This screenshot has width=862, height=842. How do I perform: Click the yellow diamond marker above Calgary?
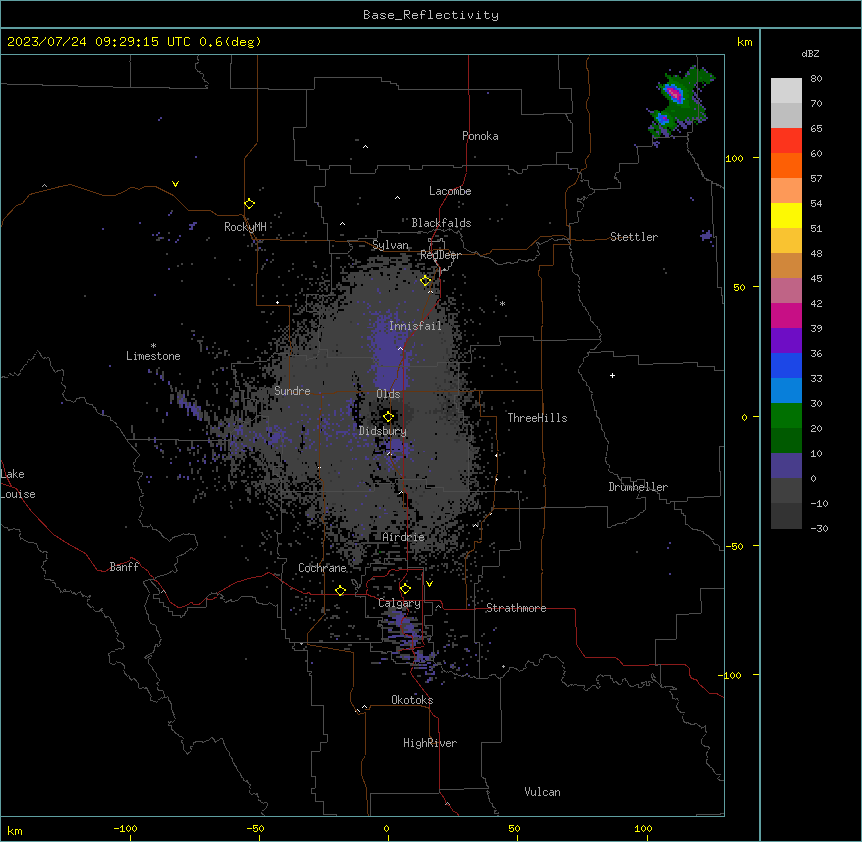tap(405, 589)
